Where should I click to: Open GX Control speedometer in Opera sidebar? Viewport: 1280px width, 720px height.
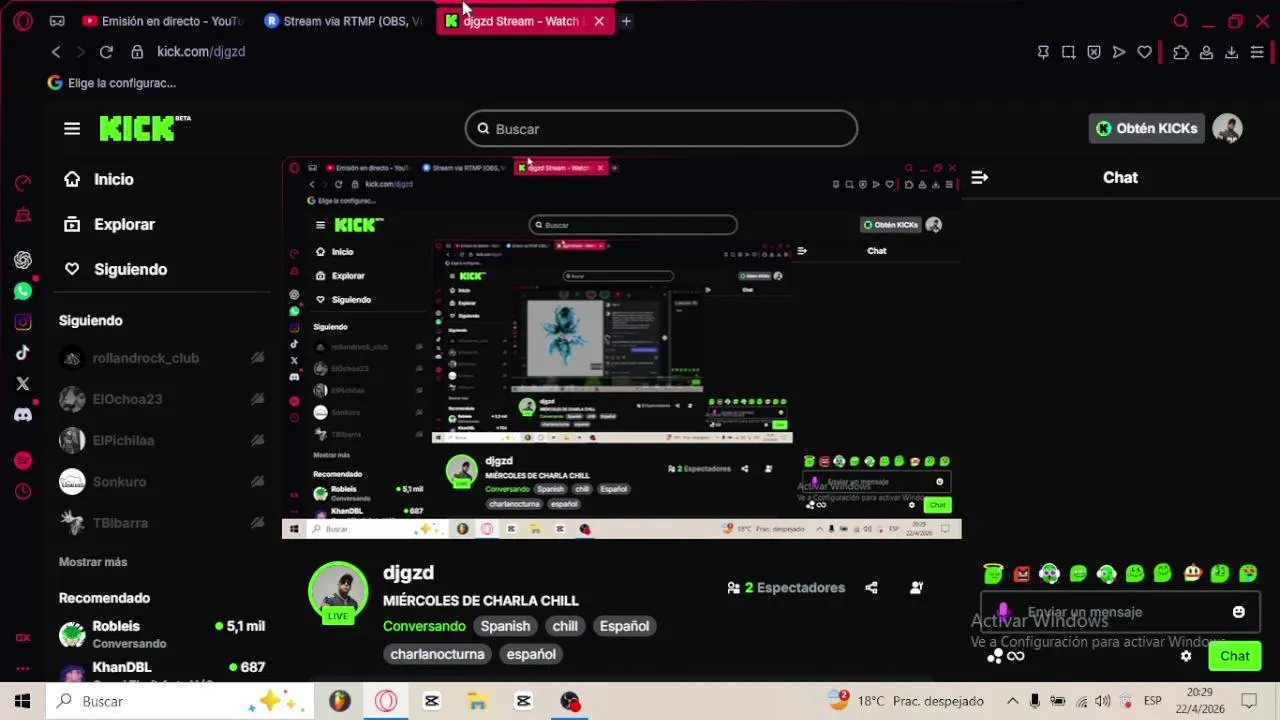point(23,182)
